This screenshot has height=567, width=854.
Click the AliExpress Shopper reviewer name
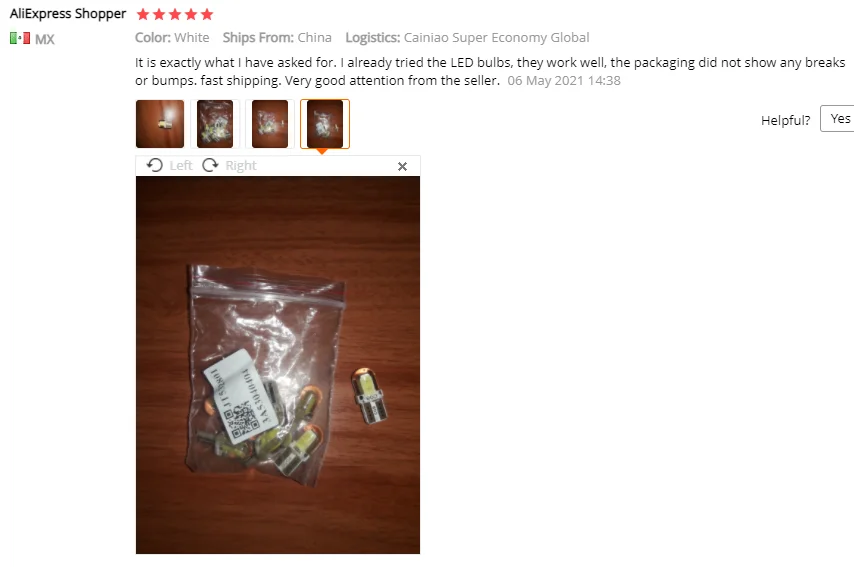68,14
